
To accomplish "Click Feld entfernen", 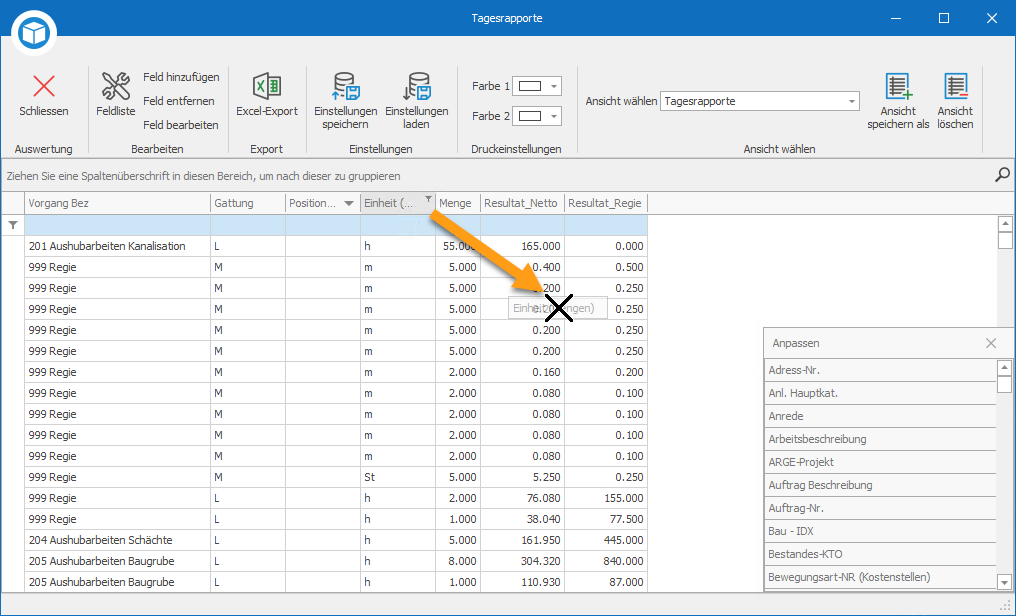I will (178, 101).
